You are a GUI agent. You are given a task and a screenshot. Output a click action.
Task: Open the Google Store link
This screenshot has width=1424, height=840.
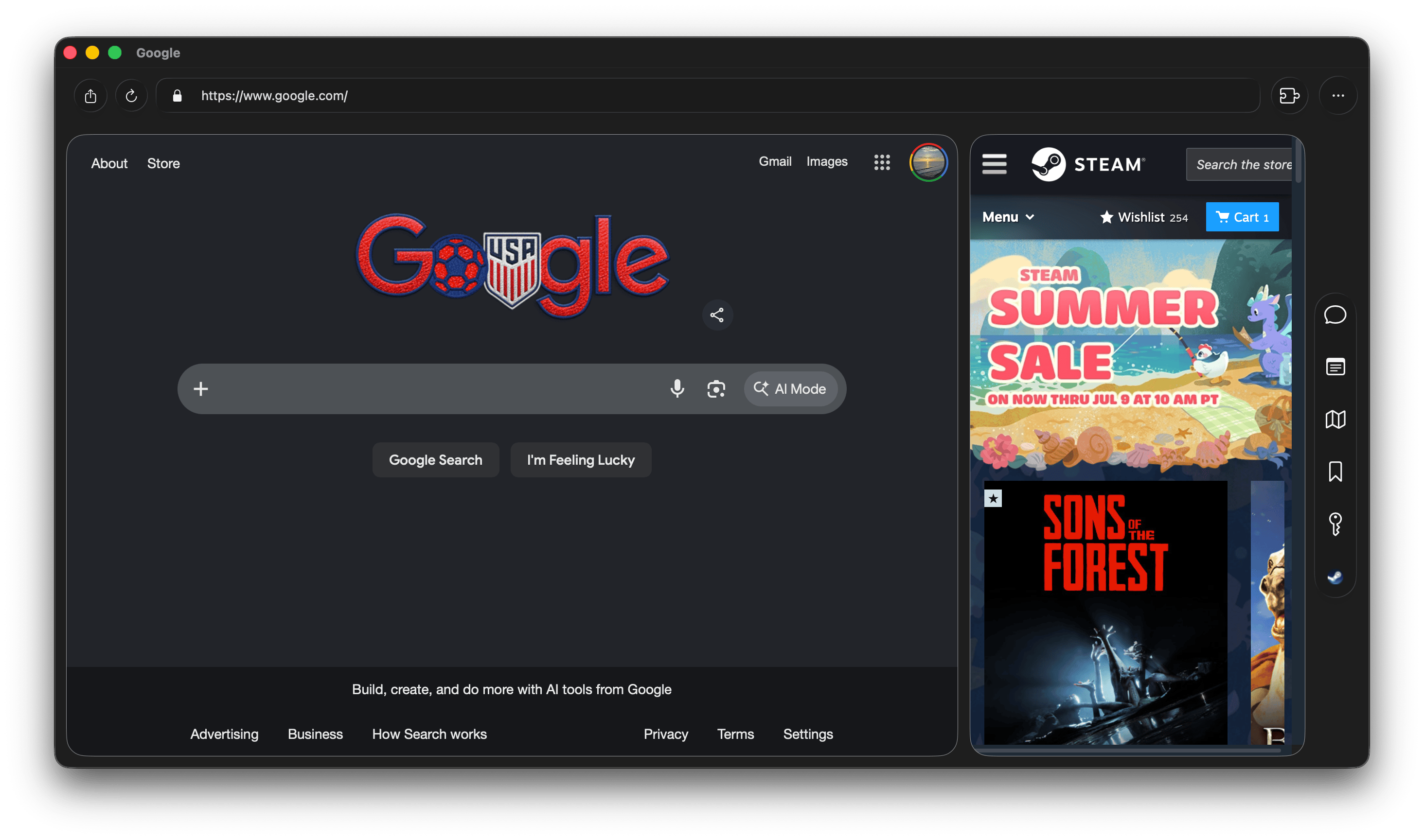tap(163, 163)
